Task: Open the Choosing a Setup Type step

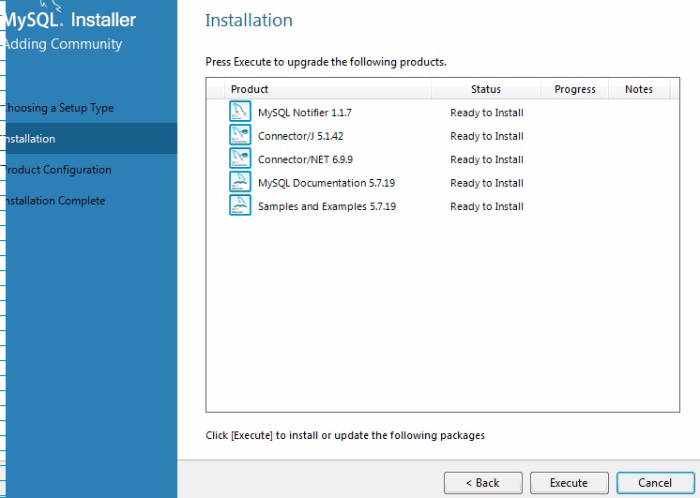Action: (58, 108)
